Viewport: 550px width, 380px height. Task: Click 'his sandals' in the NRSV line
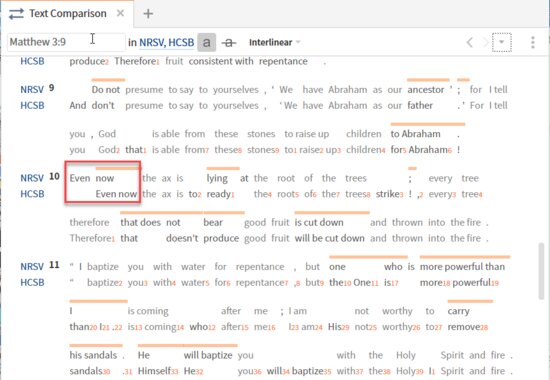tap(93, 355)
